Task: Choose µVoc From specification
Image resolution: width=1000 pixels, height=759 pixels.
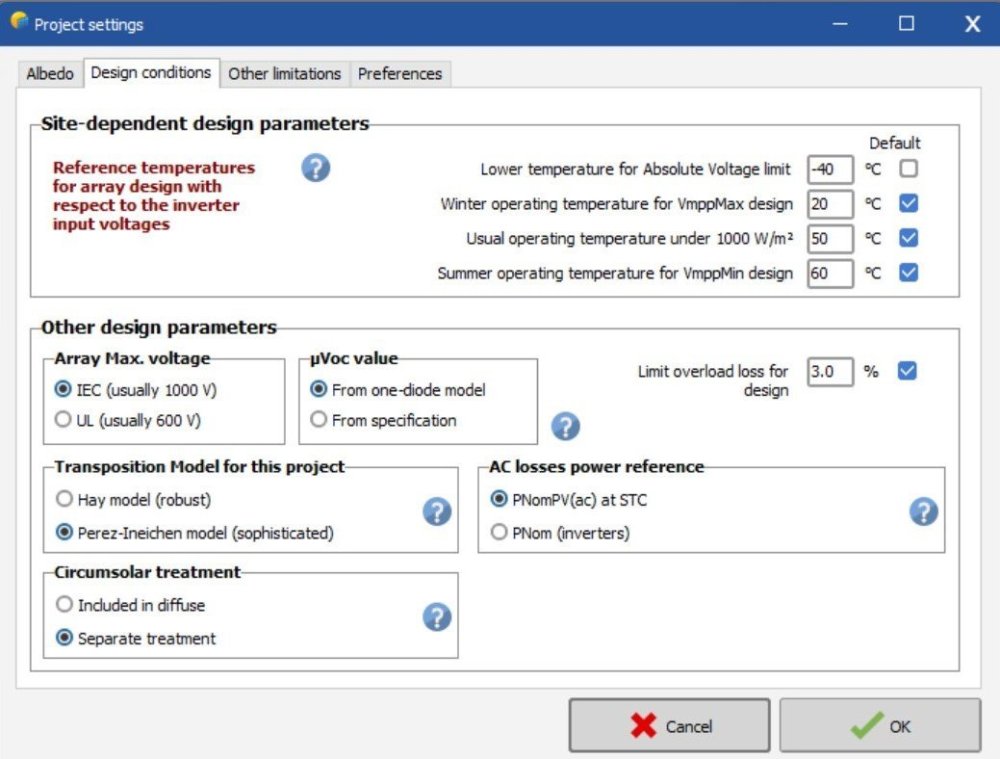Action: tap(319, 421)
